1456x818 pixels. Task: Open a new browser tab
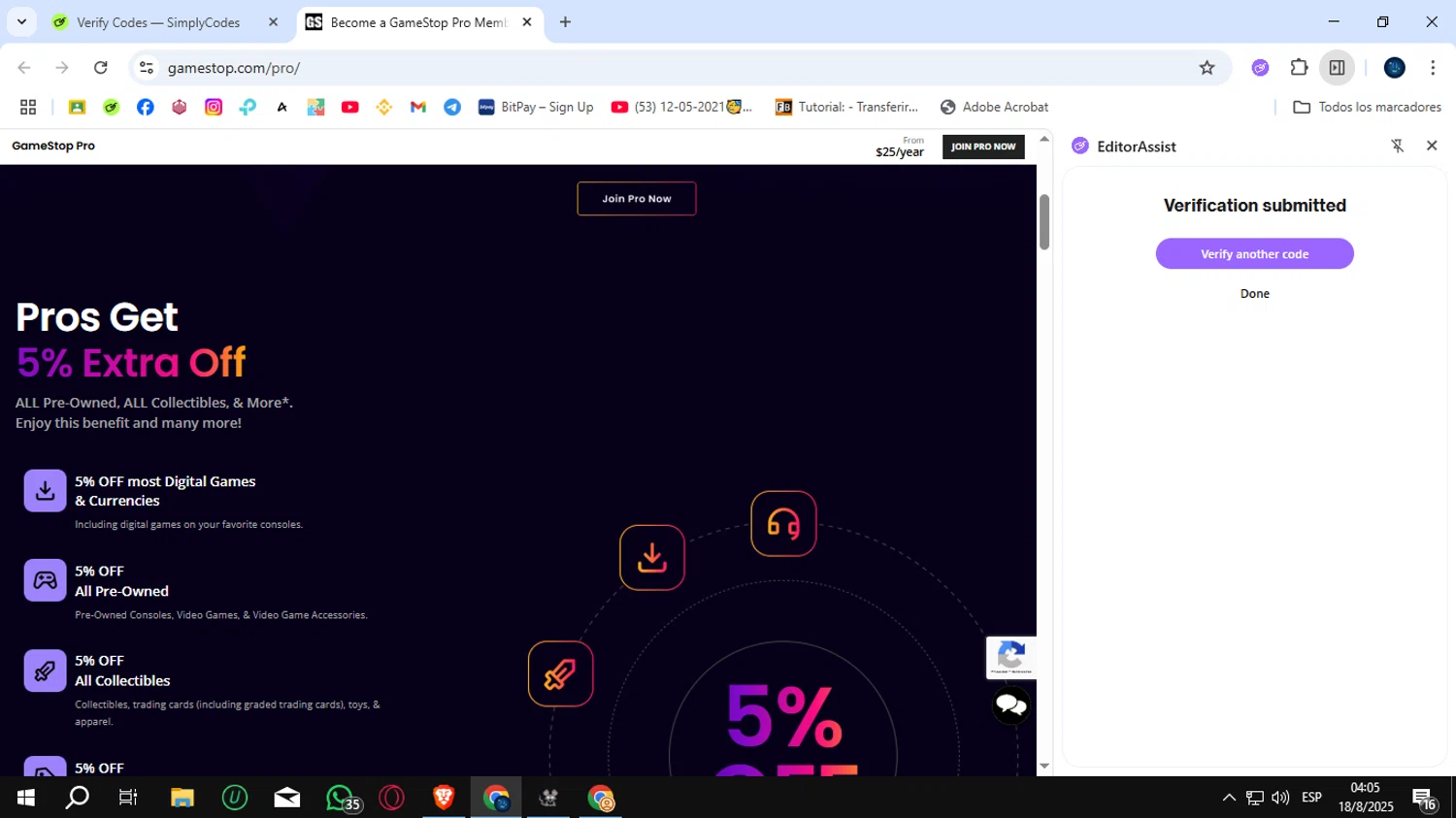coord(565,22)
